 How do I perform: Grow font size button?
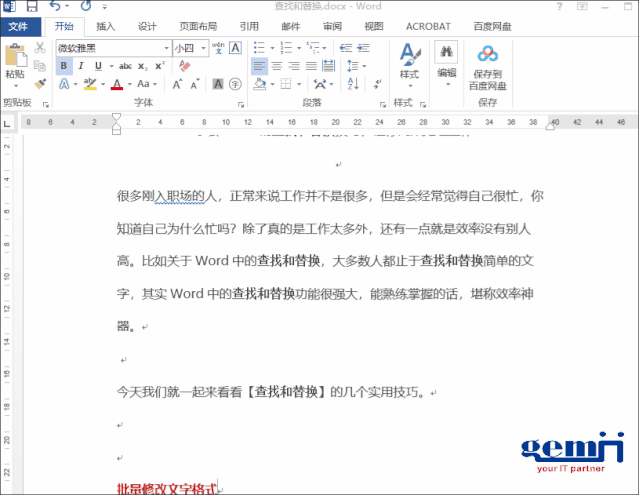click(x=177, y=84)
